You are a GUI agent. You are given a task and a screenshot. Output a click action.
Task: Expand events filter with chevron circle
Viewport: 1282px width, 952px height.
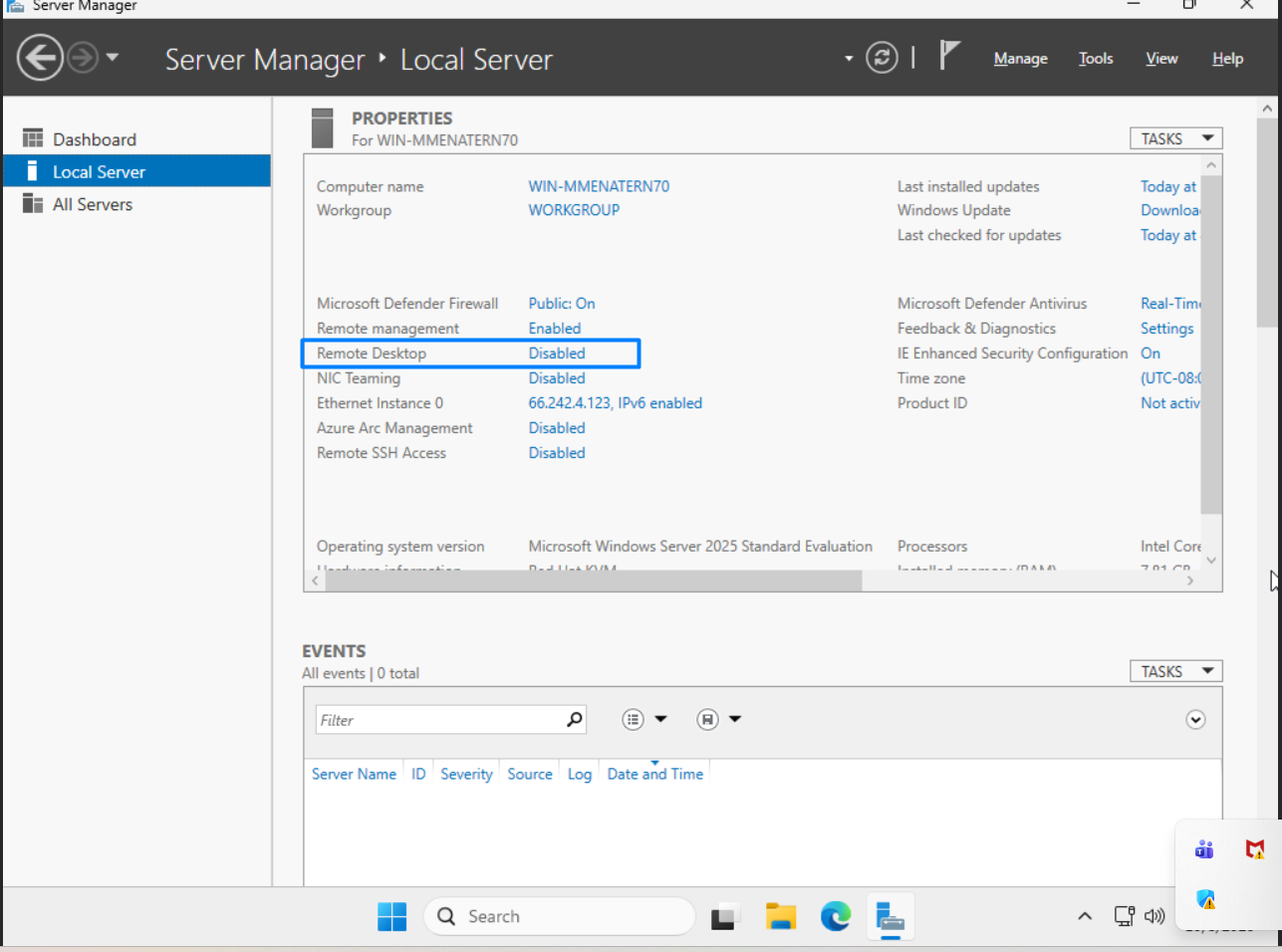1195,720
